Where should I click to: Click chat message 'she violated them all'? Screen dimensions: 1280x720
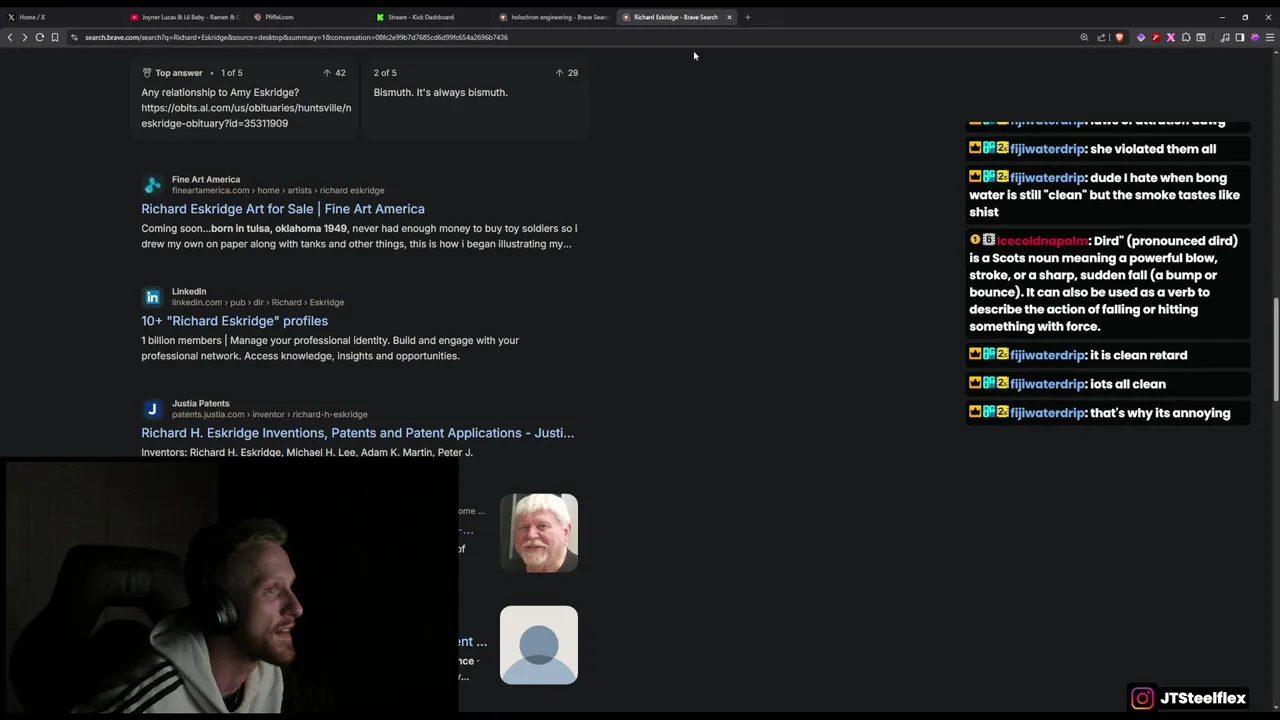click(1153, 149)
